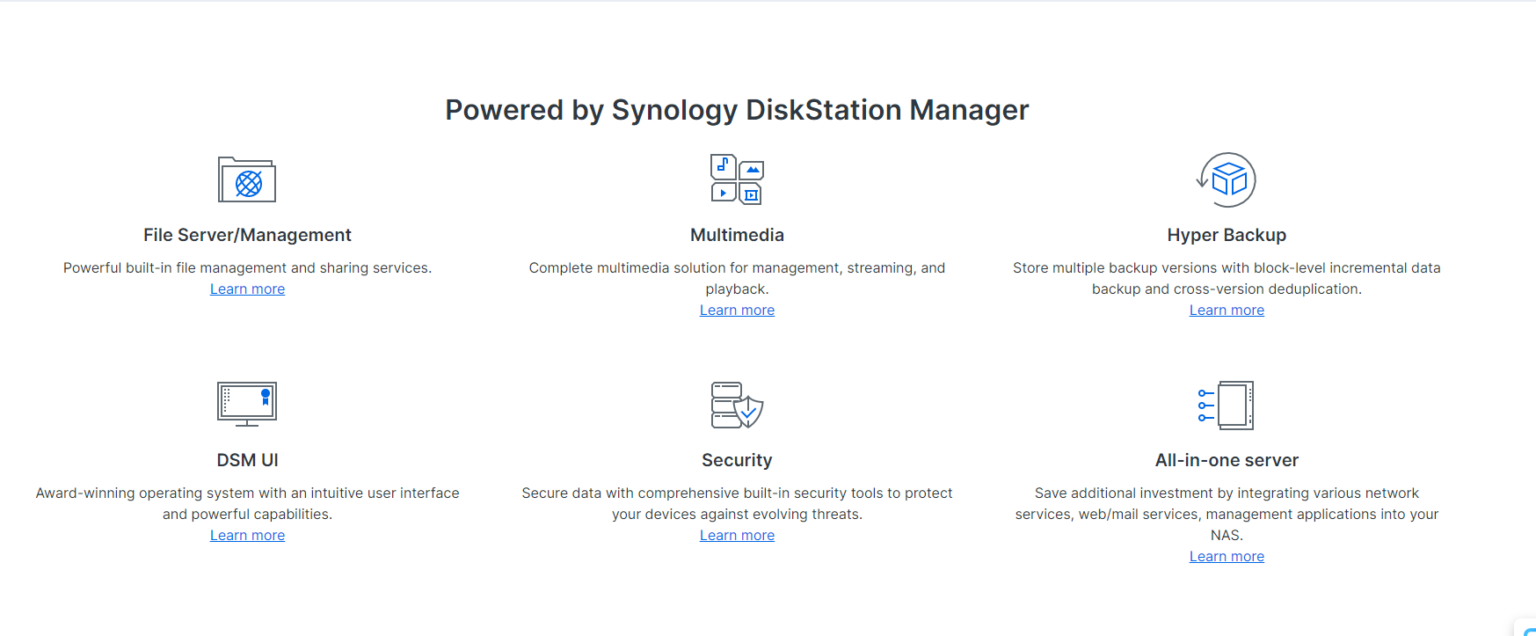The width and height of the screenshot is (1536, 636).
Task: Click the Security heading text
Action: pos(737,460)
